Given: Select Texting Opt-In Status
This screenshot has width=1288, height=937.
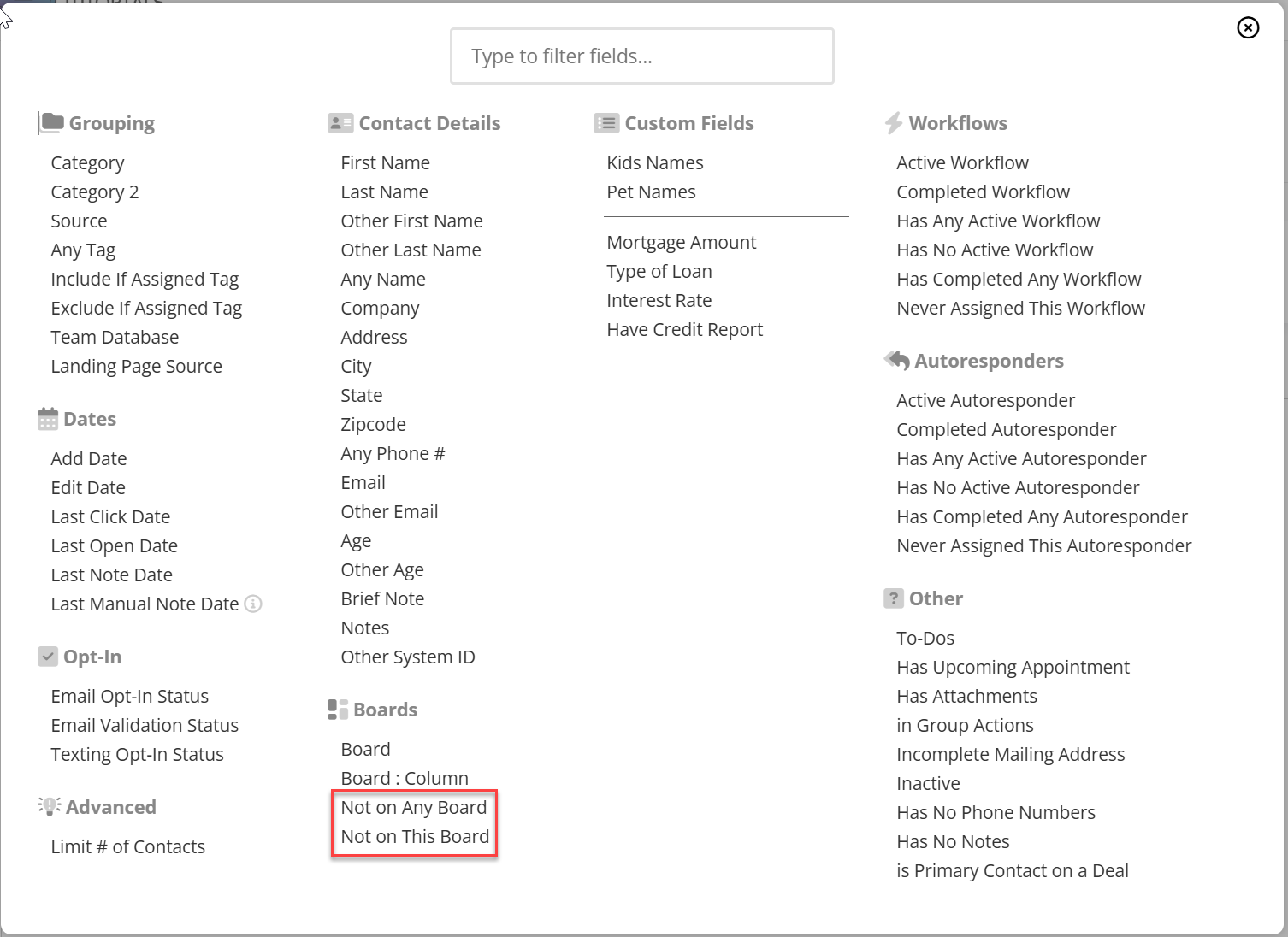Looking at the screenshot, I should click(x=137, y=755).
